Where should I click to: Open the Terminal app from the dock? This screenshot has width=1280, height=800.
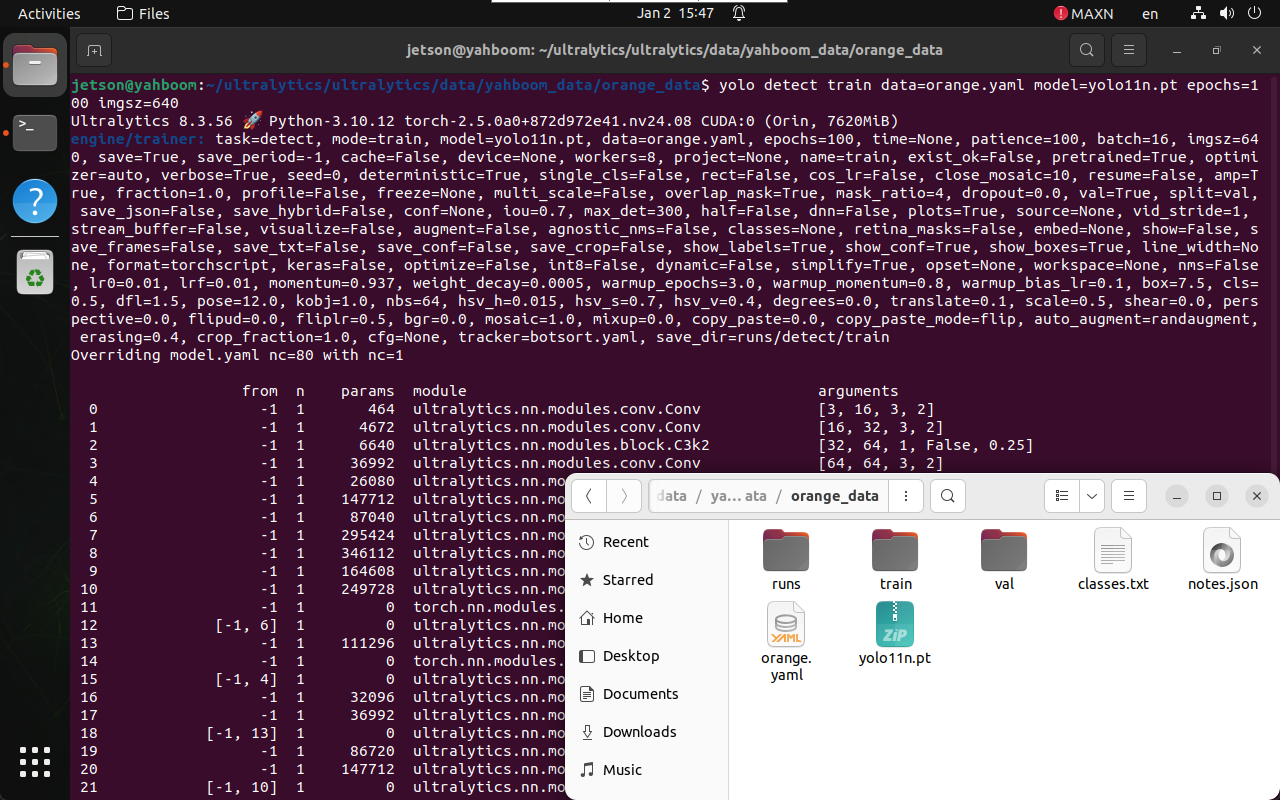tap(34, 133)
